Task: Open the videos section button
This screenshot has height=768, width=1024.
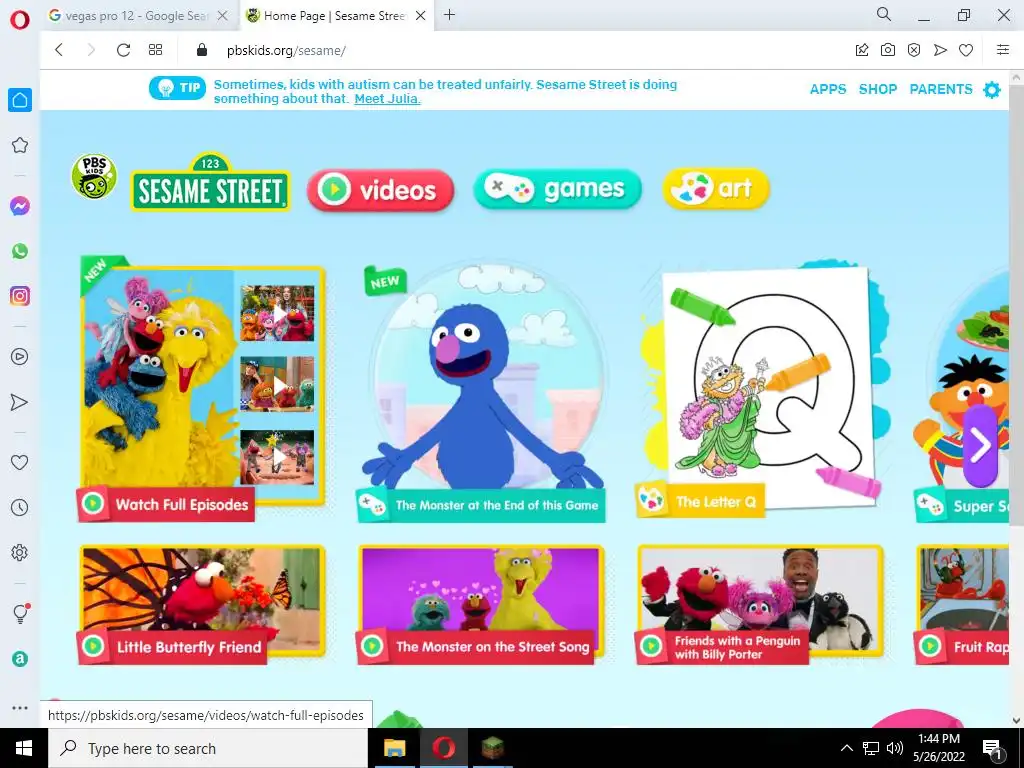Action: [x=381, y=190]
